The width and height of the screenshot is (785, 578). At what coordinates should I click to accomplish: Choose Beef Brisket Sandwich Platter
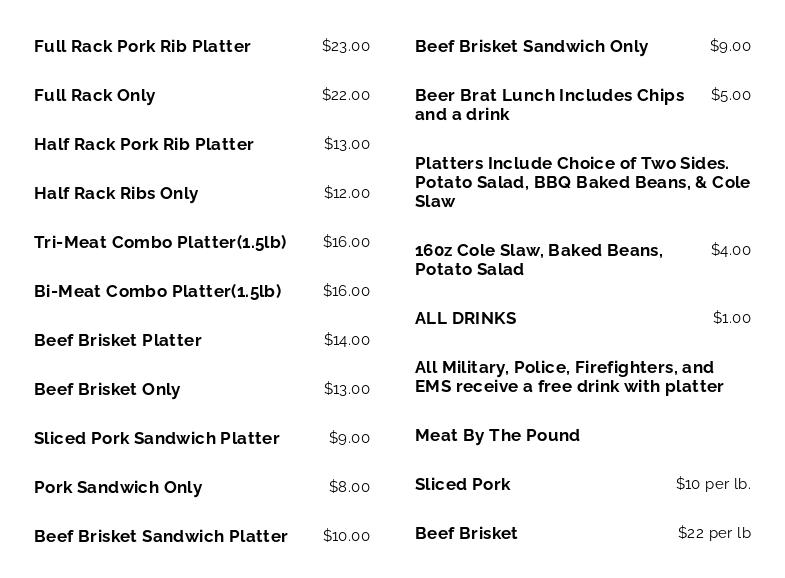tap(161, 537)
